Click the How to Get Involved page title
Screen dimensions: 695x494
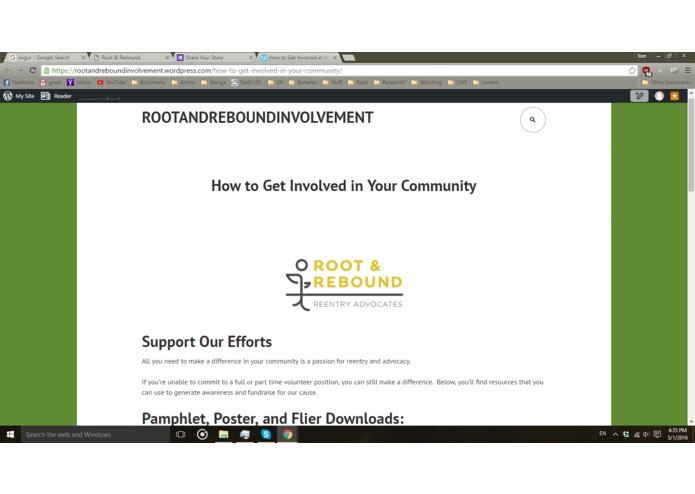point(344,186)
